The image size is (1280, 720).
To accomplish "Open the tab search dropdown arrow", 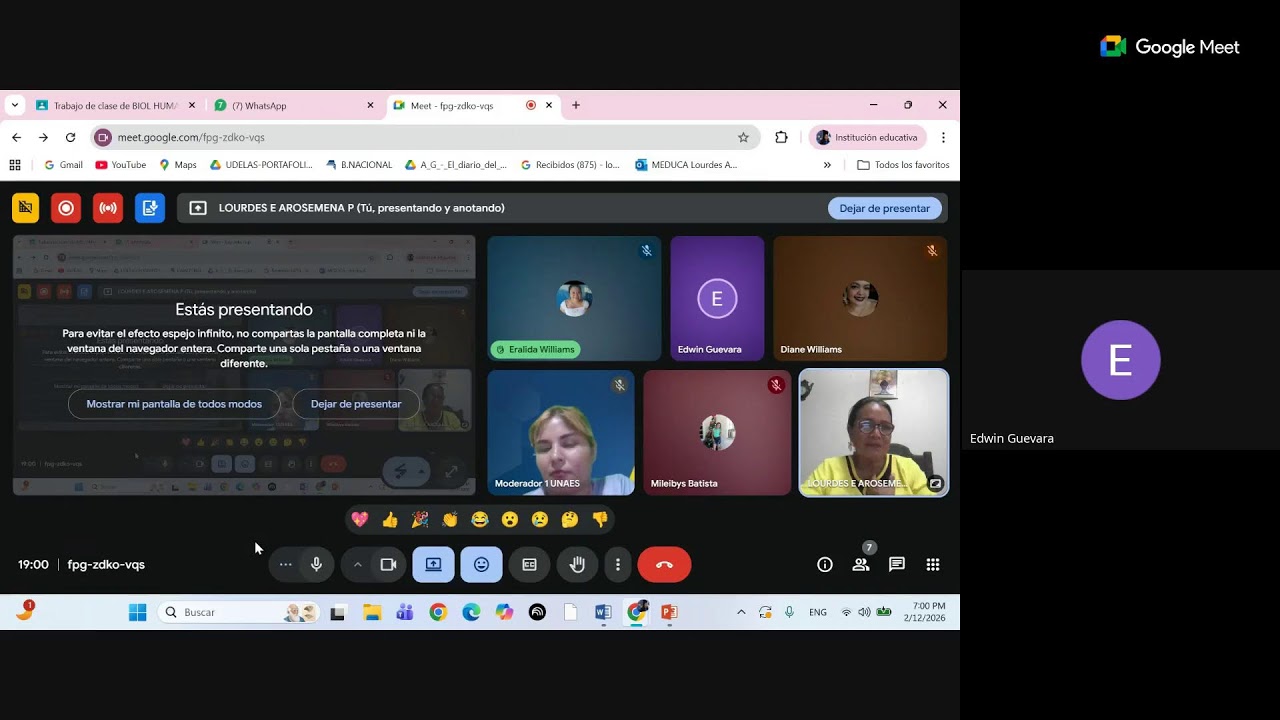I will 14,105.
